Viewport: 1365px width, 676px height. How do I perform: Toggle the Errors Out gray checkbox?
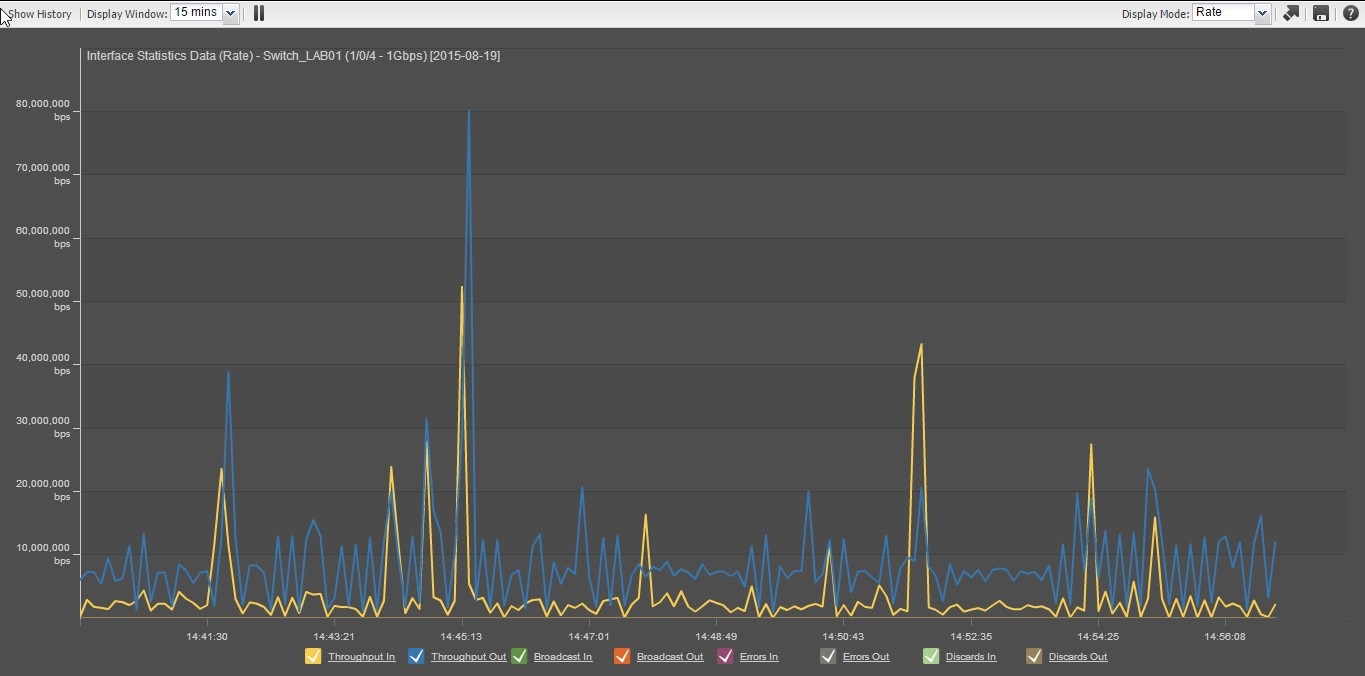828,657
